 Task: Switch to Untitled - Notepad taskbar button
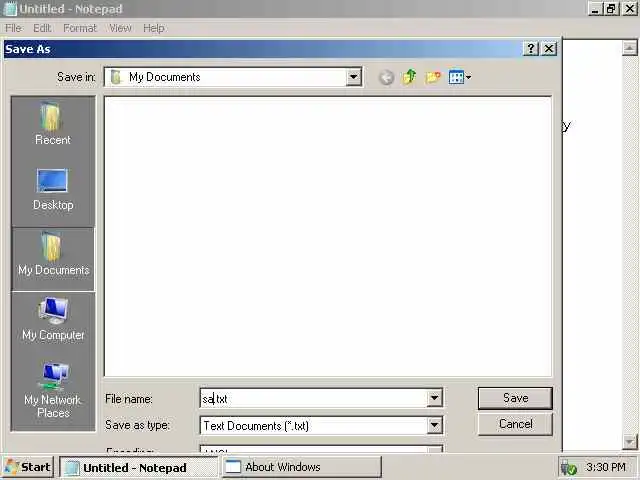coord(138,467)
